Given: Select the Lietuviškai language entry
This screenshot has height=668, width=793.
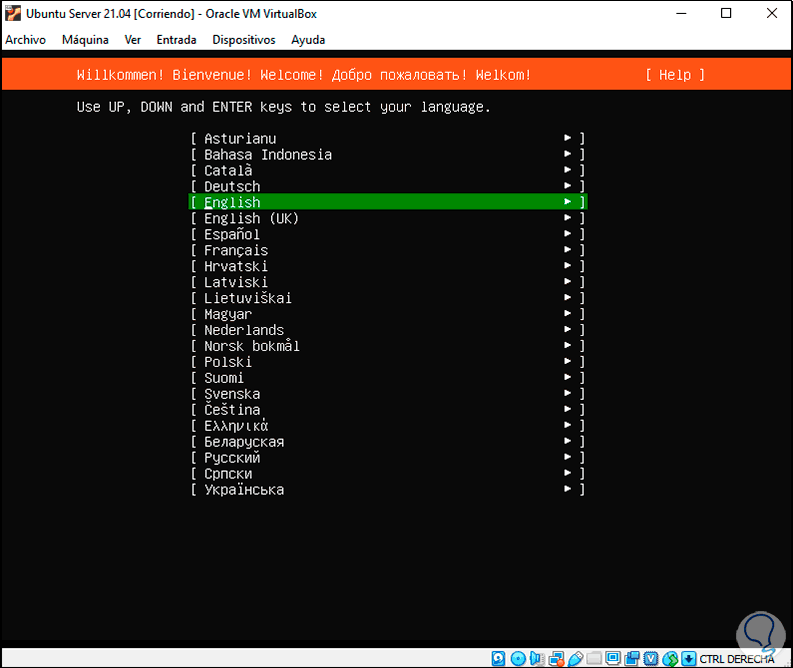Looking at the screenshot, I should 388,298.
